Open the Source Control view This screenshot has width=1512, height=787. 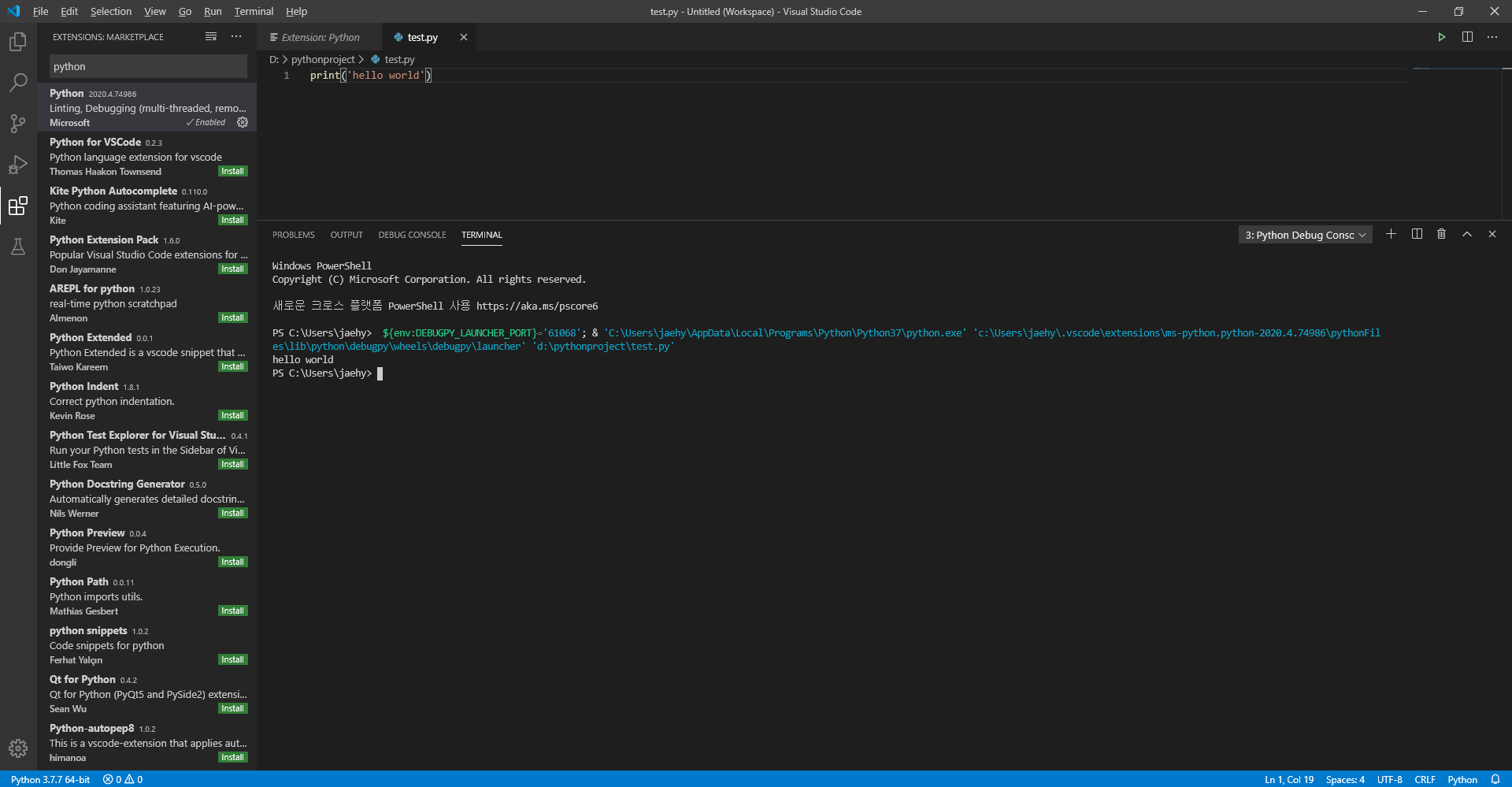pos(18,124)
